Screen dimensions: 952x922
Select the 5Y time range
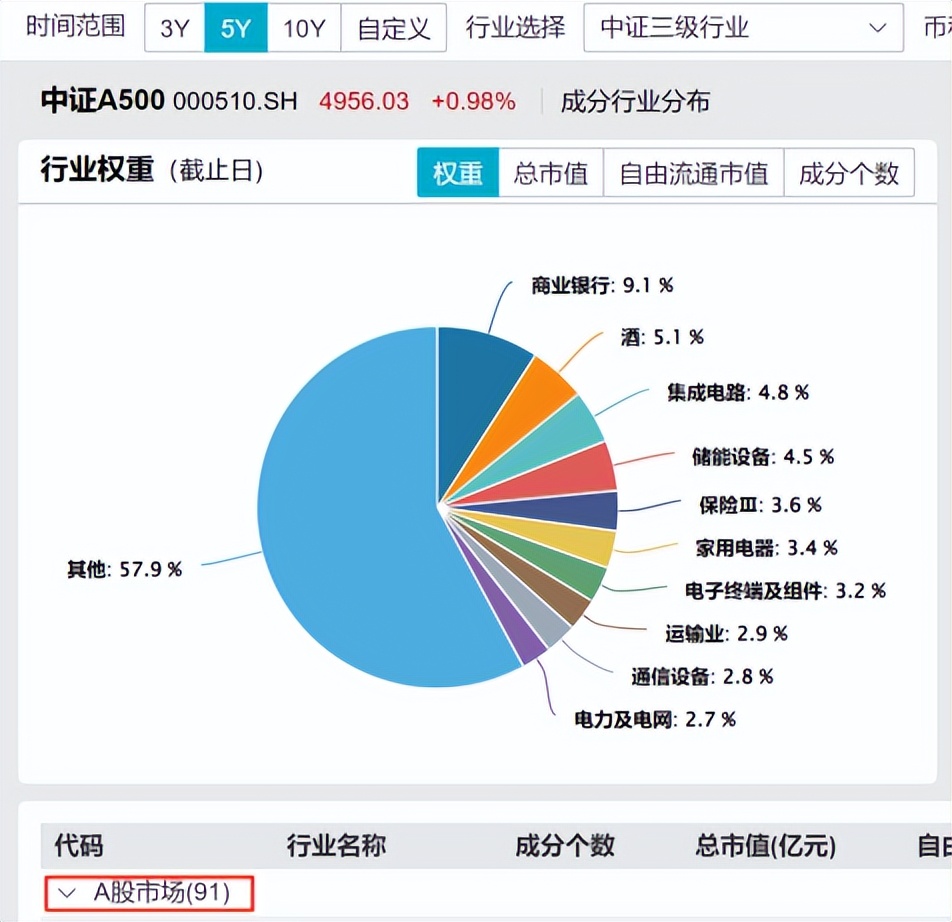coord(236,28)
